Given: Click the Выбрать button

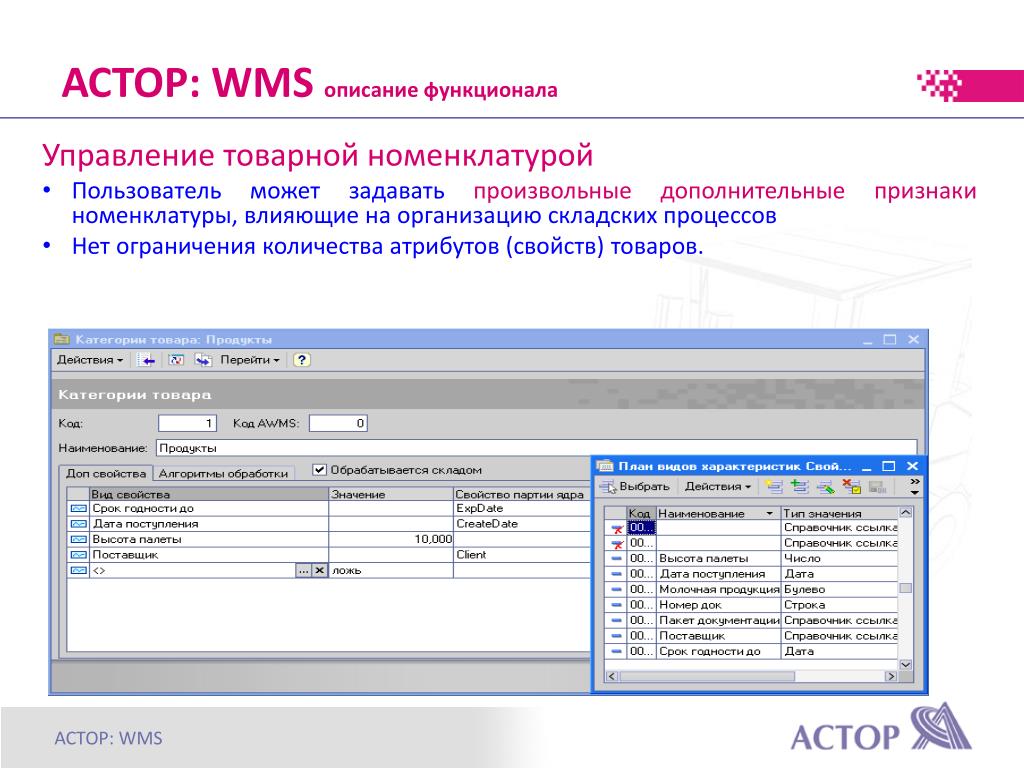Looking at the screenshot, I should tap(635, 487).
